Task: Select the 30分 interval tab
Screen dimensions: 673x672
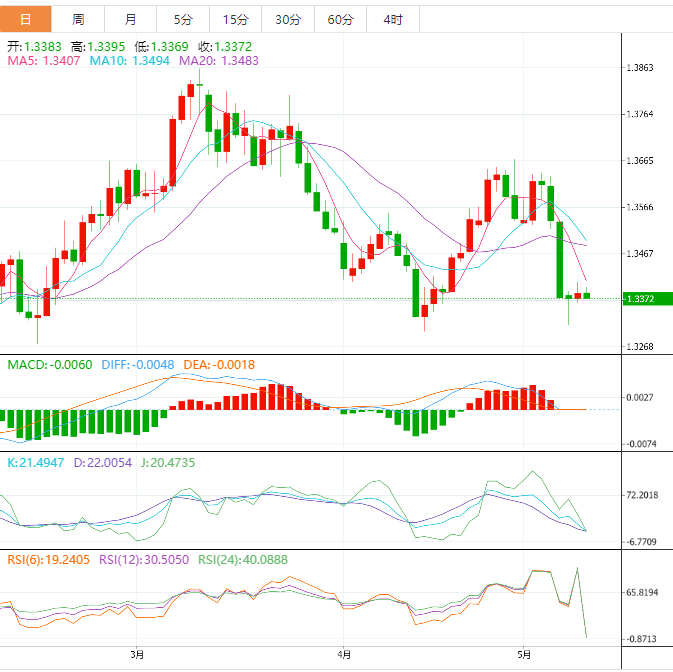Action: pos(287,19)
